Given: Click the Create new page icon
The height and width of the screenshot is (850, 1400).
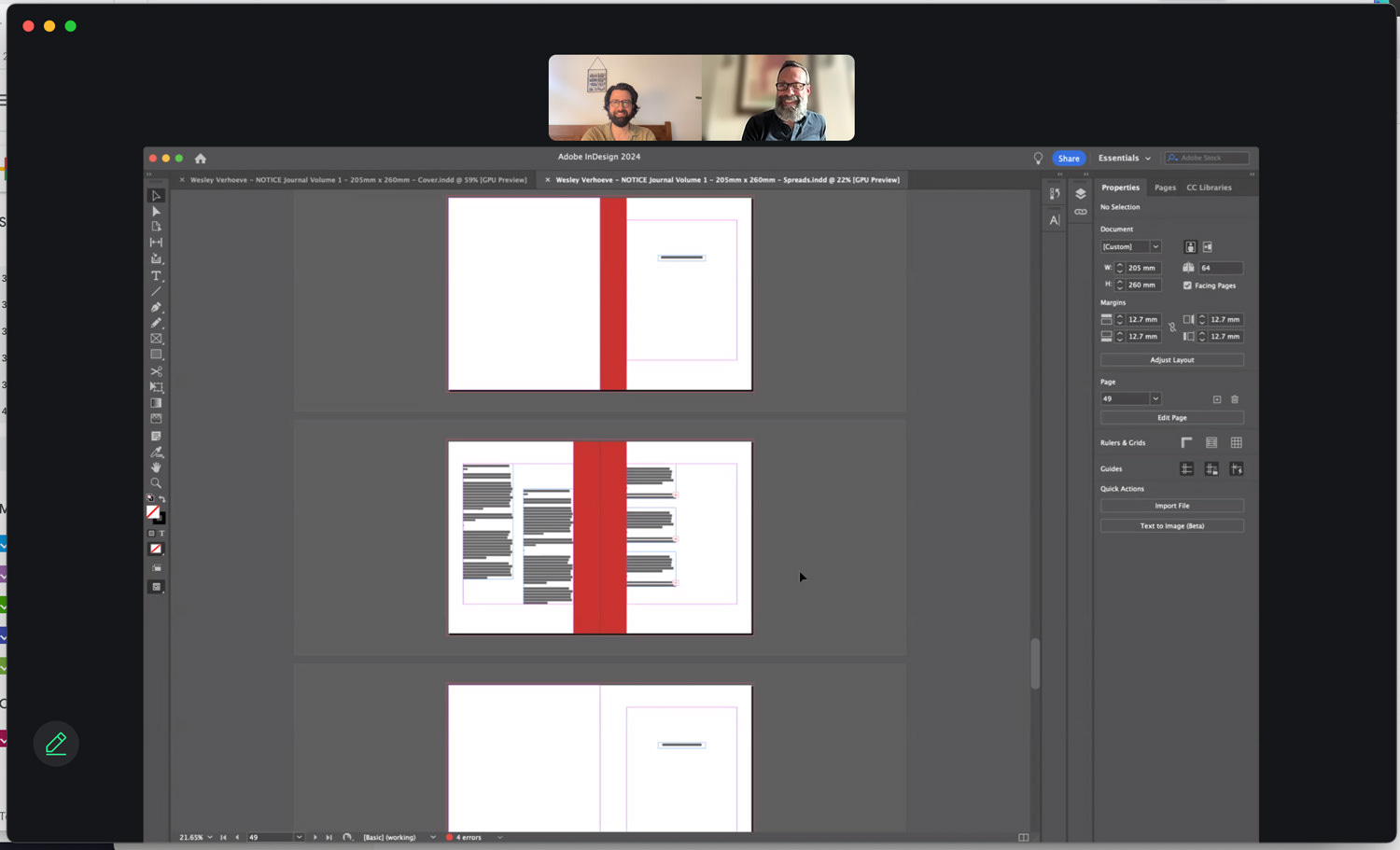Looking at the screenshot, I should pyautogui.click(x=1217, y=399).
